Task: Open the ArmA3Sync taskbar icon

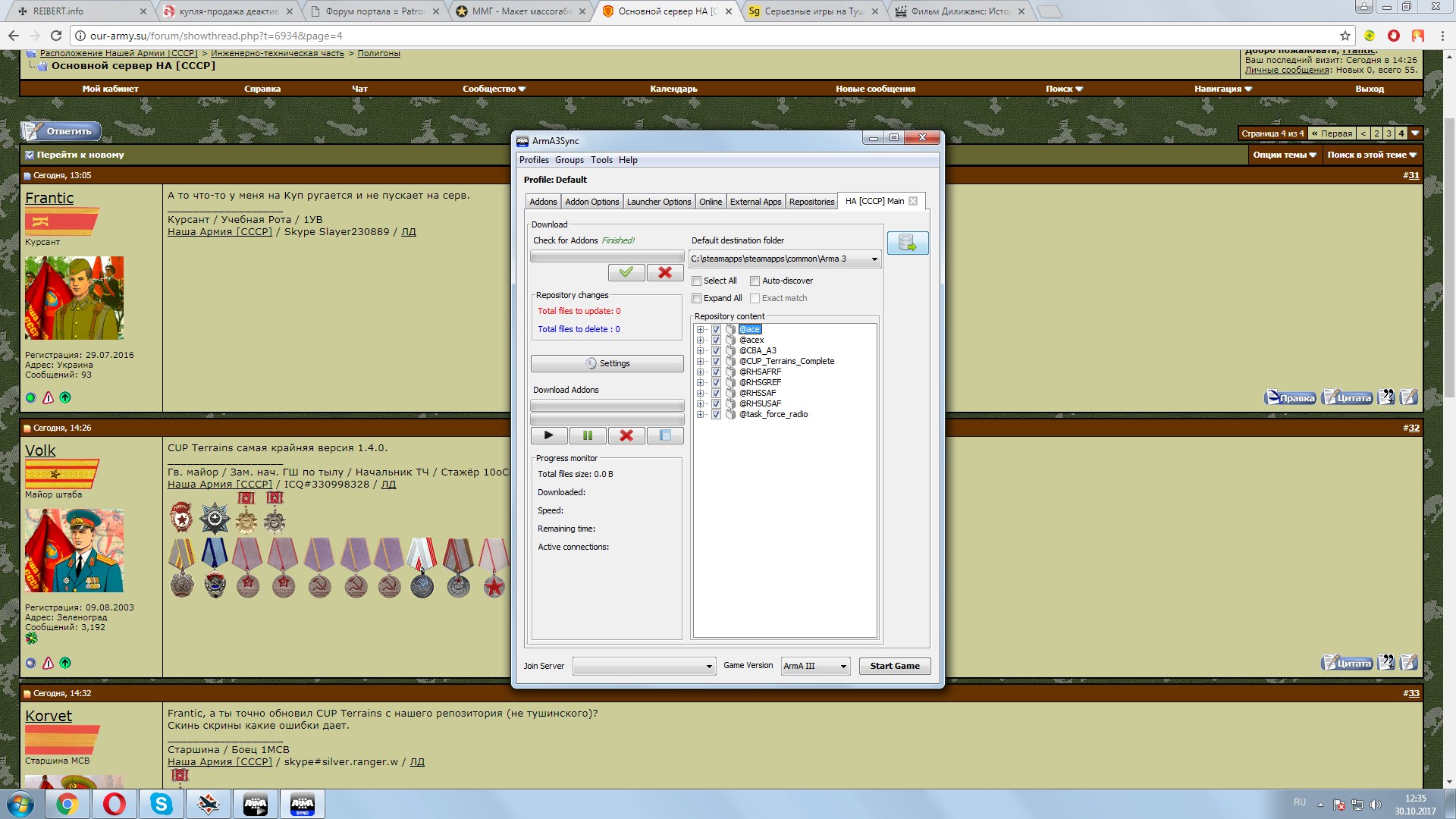Action: tap(302, 804)
